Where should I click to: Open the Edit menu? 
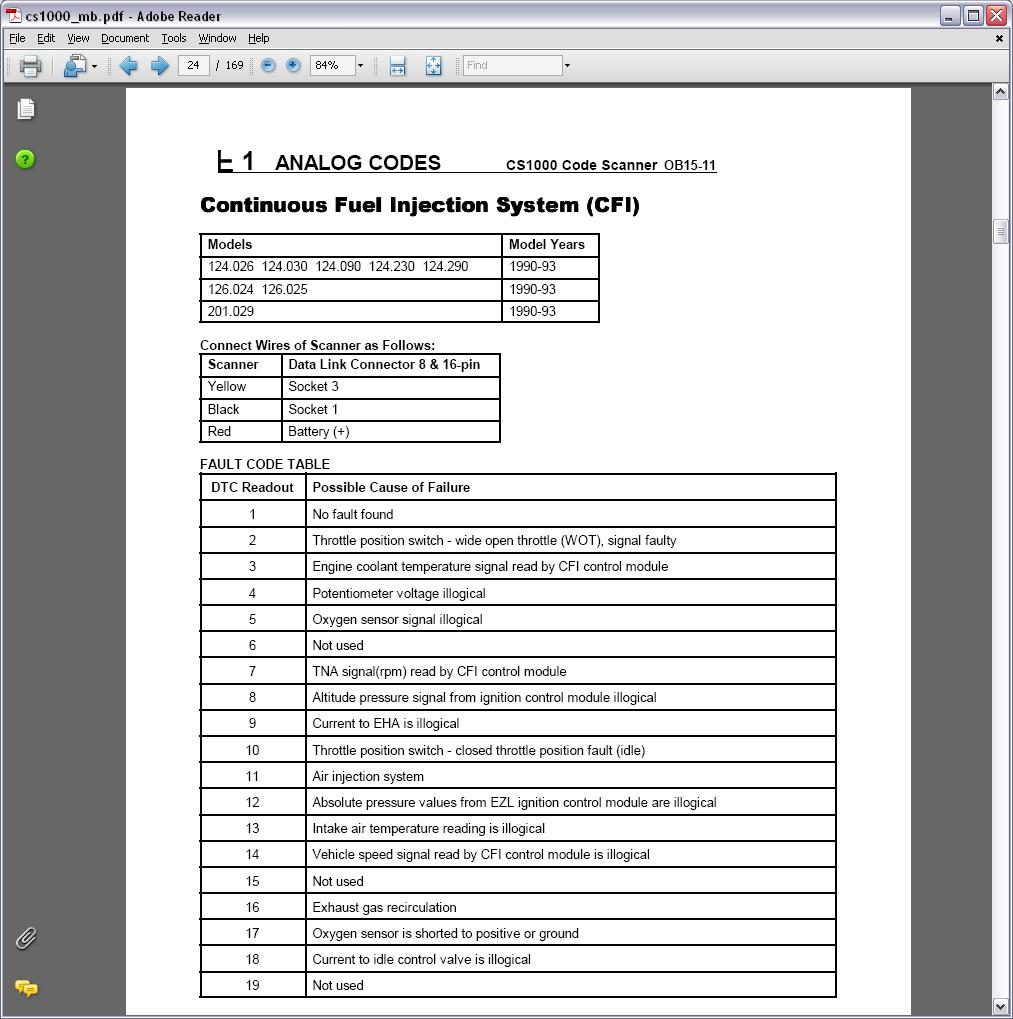pos(45,38)
